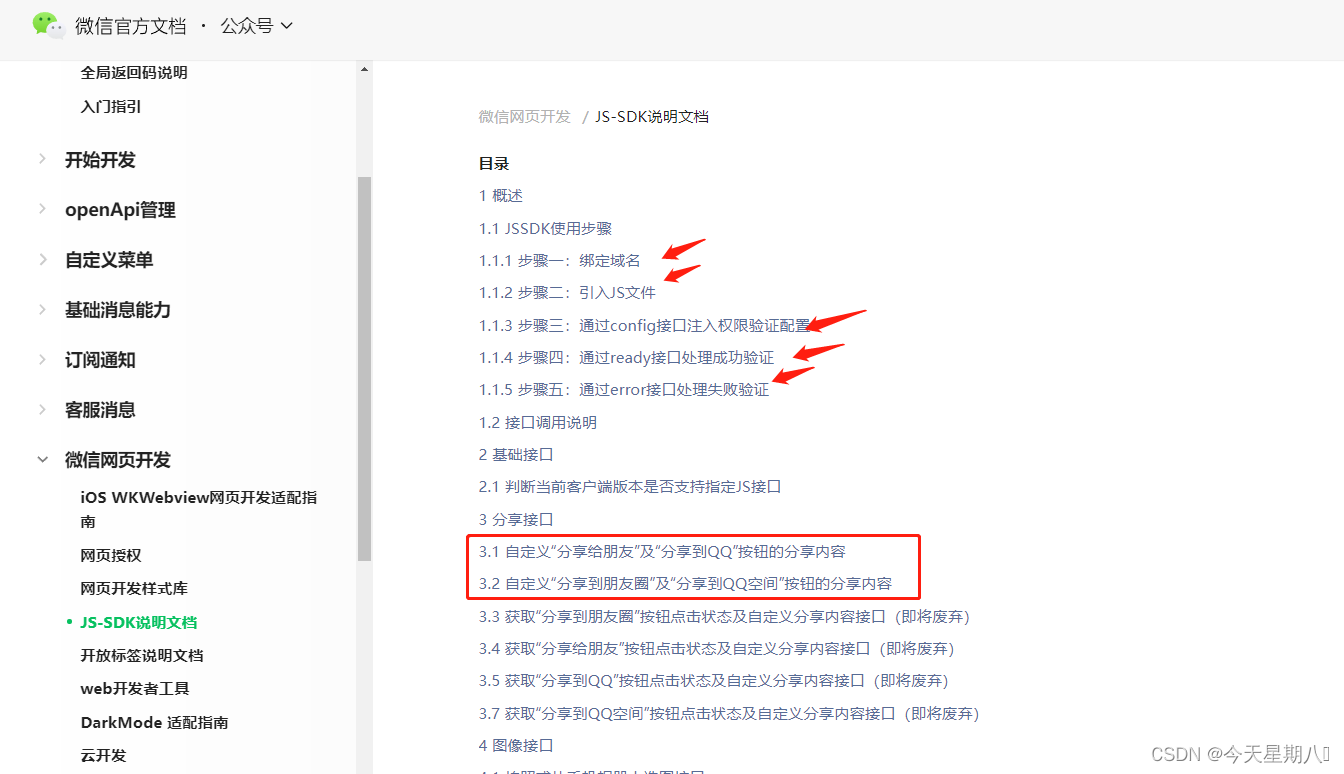This screenshot has height=774, width=1344.
Task: Go to 1.1.5 步骤五 error接口 section
Action: click(624, 389)
